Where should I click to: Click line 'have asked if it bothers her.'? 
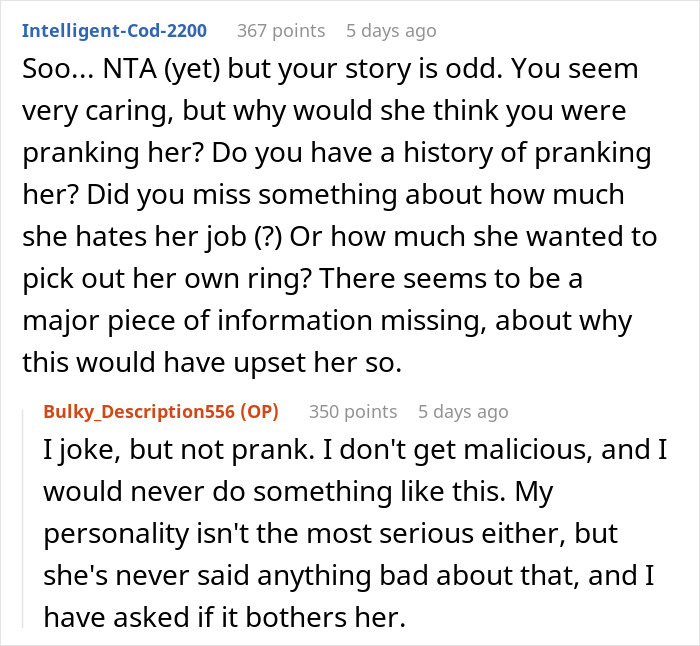225,617
